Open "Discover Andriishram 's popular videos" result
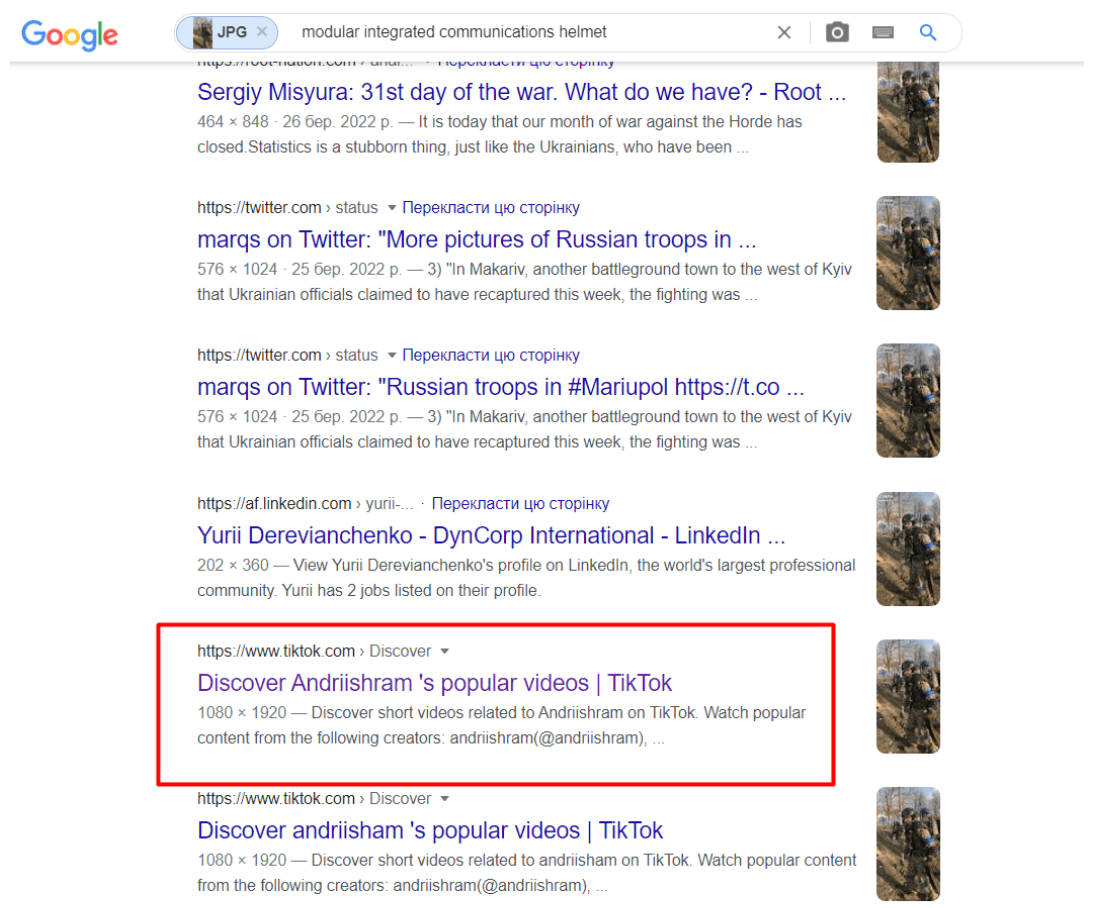 [x=434, y=683]
